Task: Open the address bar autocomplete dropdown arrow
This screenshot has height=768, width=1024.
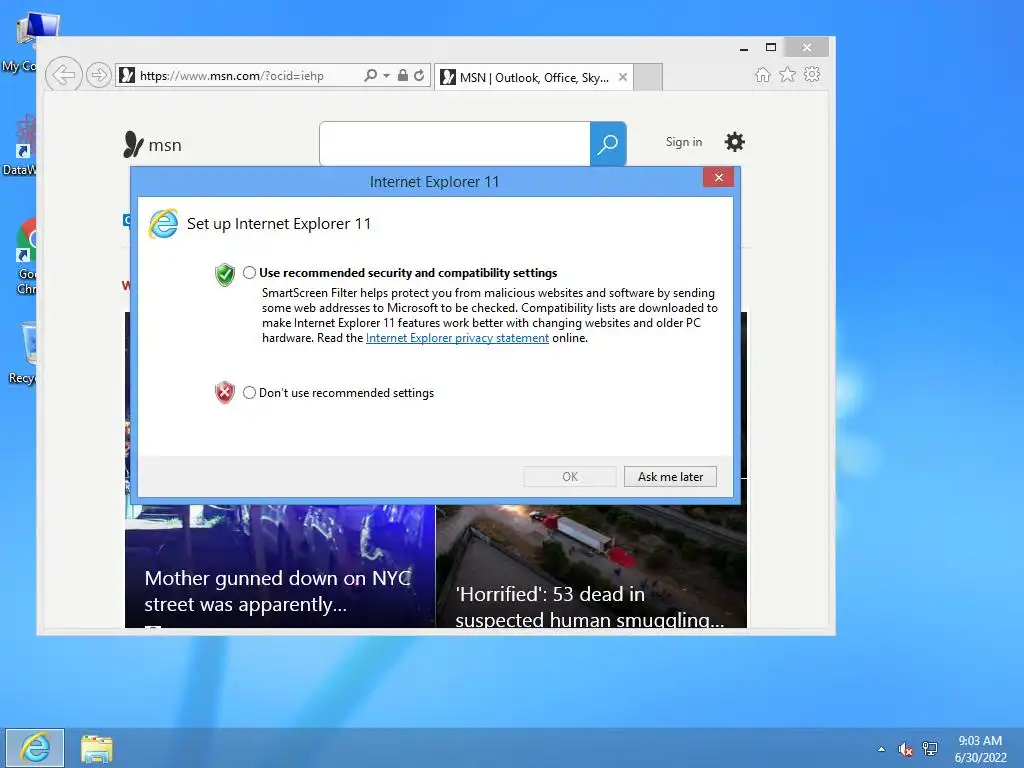Action: click(387, 76)
